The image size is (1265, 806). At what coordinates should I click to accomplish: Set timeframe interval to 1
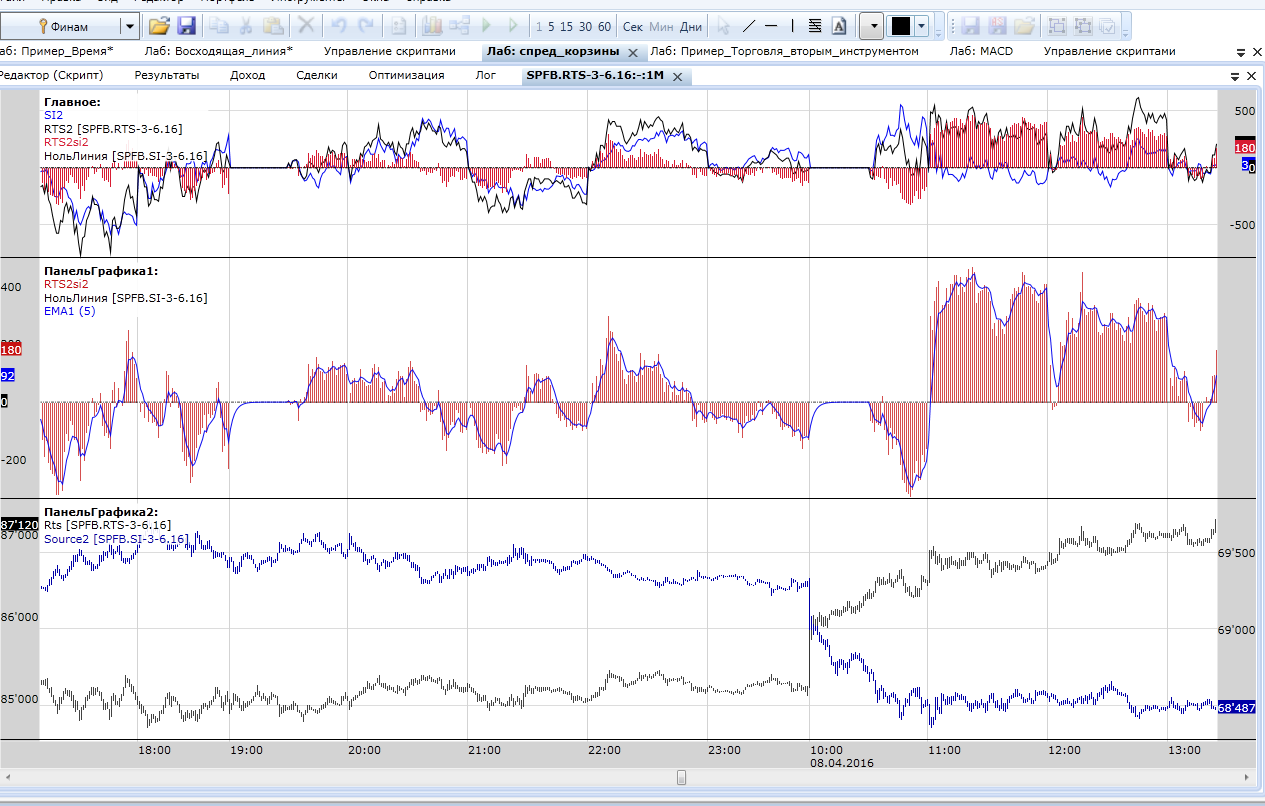pos(539,27)
